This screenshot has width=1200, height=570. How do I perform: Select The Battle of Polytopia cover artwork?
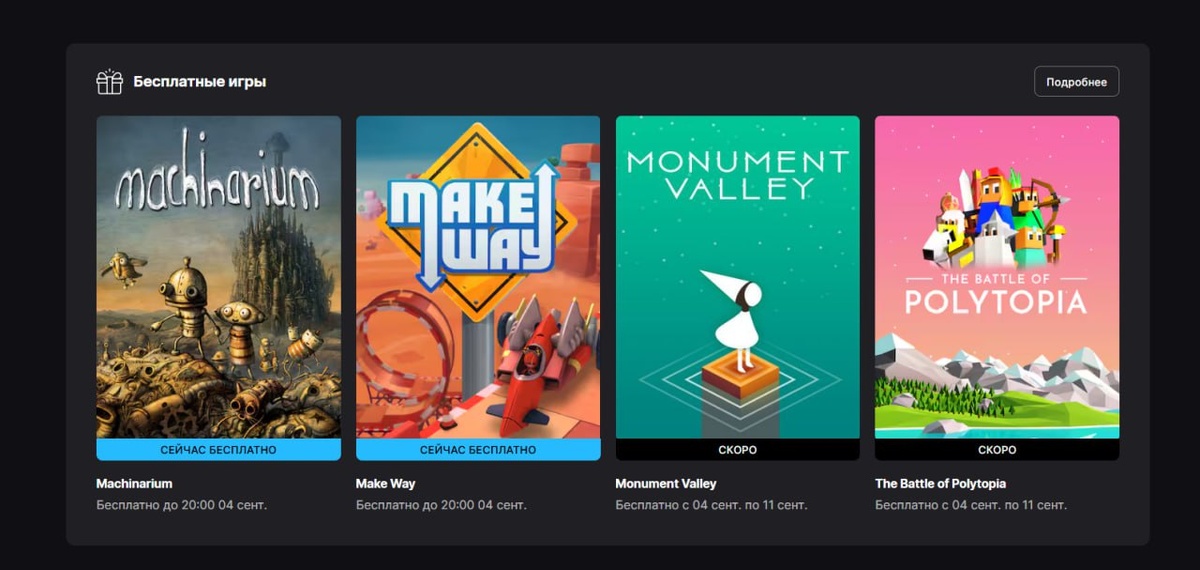coord(997,277)
